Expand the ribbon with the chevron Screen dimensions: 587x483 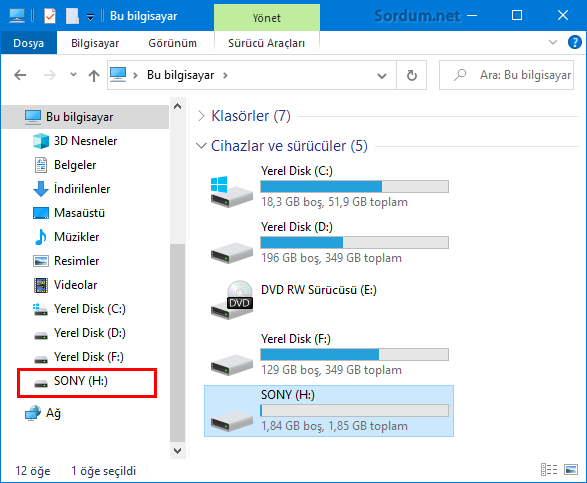click(x=553, y=42)
